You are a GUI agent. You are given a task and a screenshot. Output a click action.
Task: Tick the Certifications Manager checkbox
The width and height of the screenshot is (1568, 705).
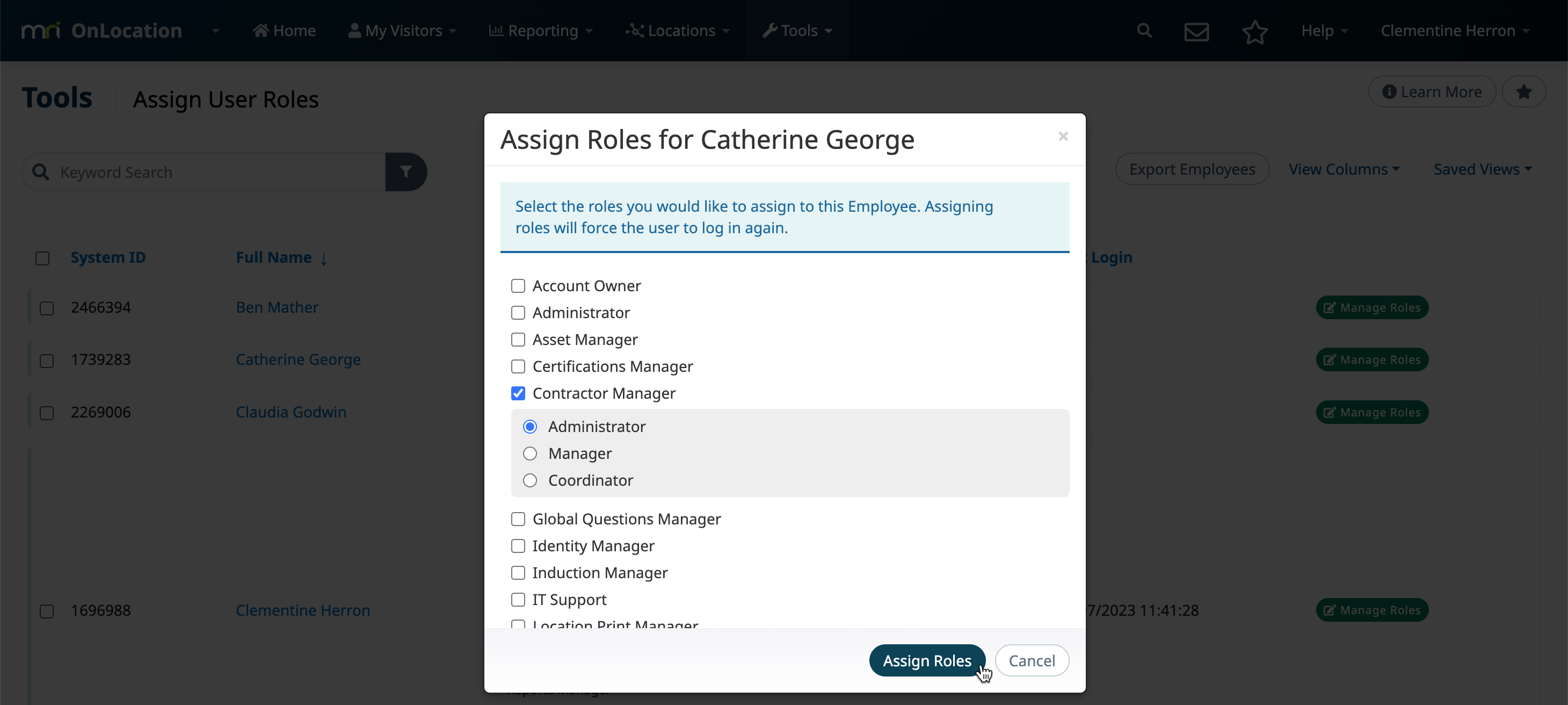518,366
